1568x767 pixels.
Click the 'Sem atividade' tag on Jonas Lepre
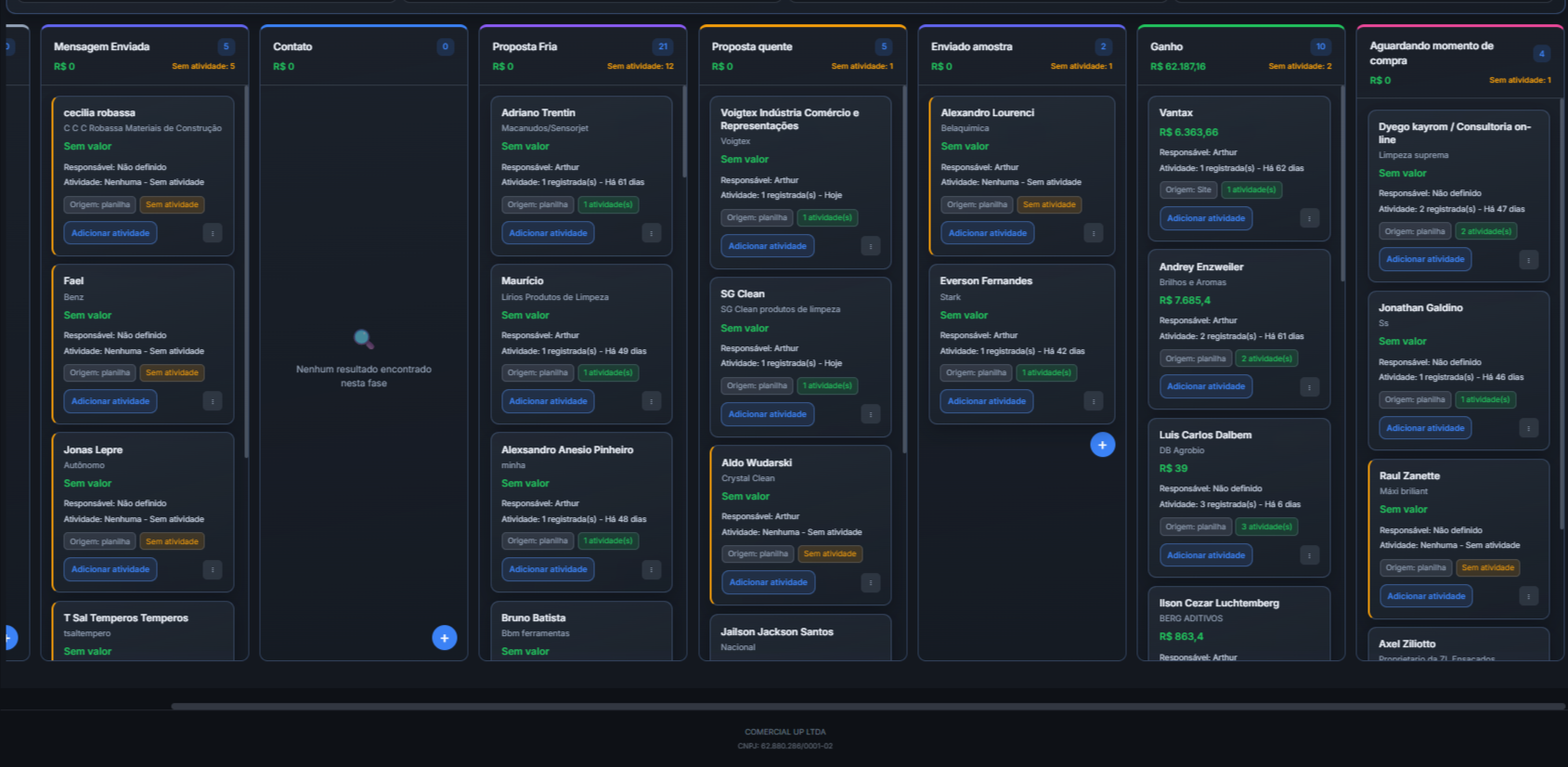pyautogui.click(x=172, y=541)
